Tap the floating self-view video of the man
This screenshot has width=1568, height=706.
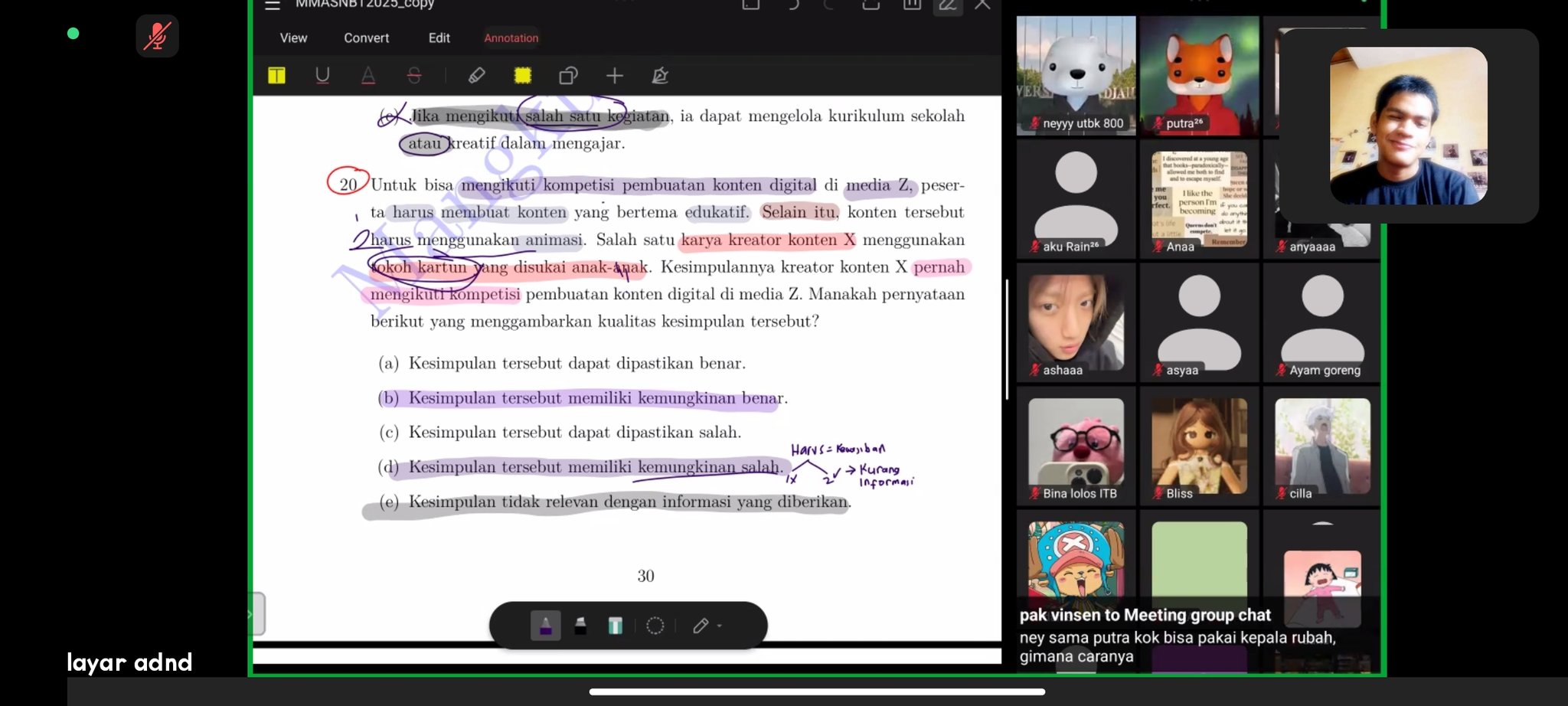coord(1409,126)
